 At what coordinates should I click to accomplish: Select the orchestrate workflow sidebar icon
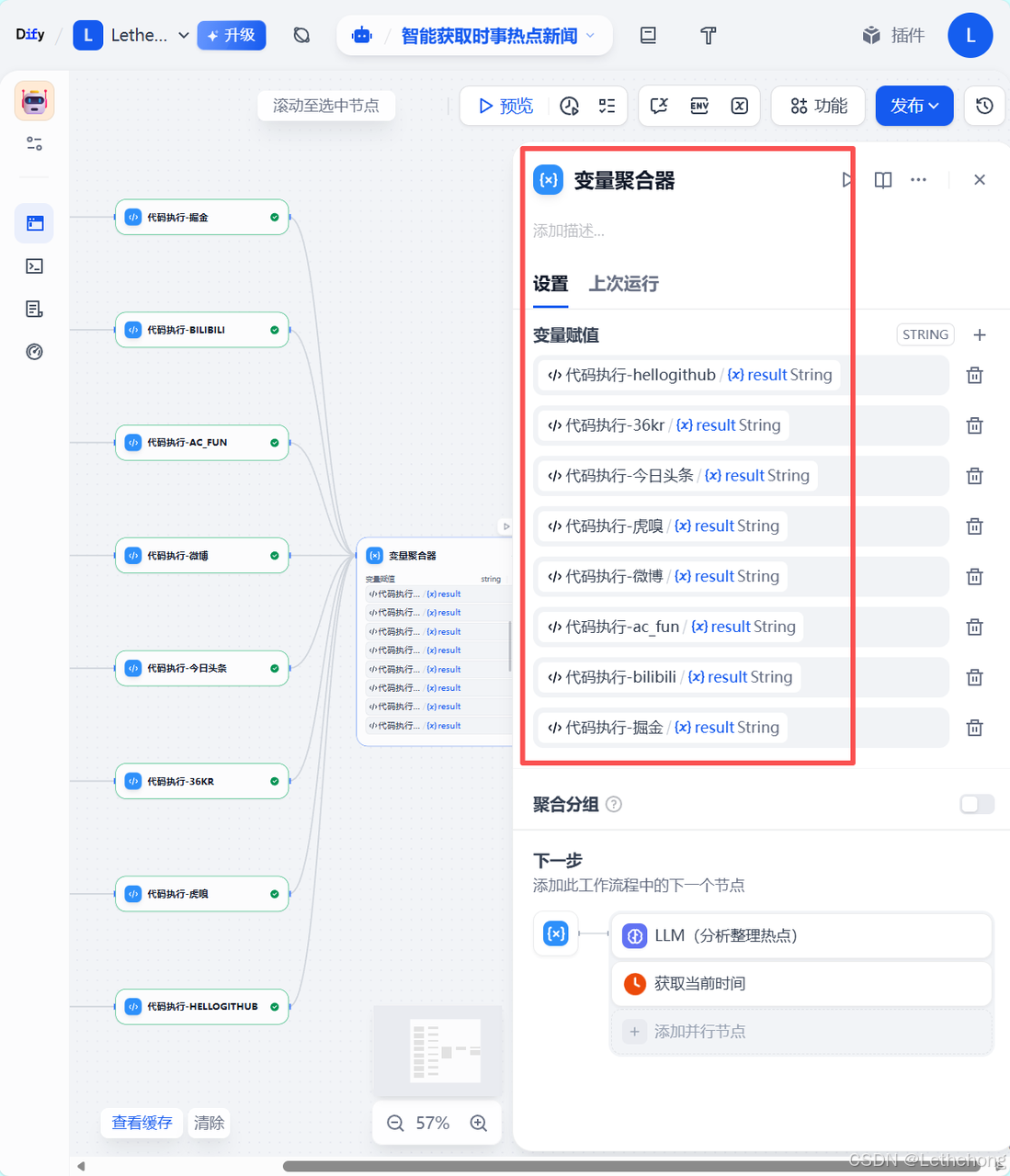(x=35, y=223)
